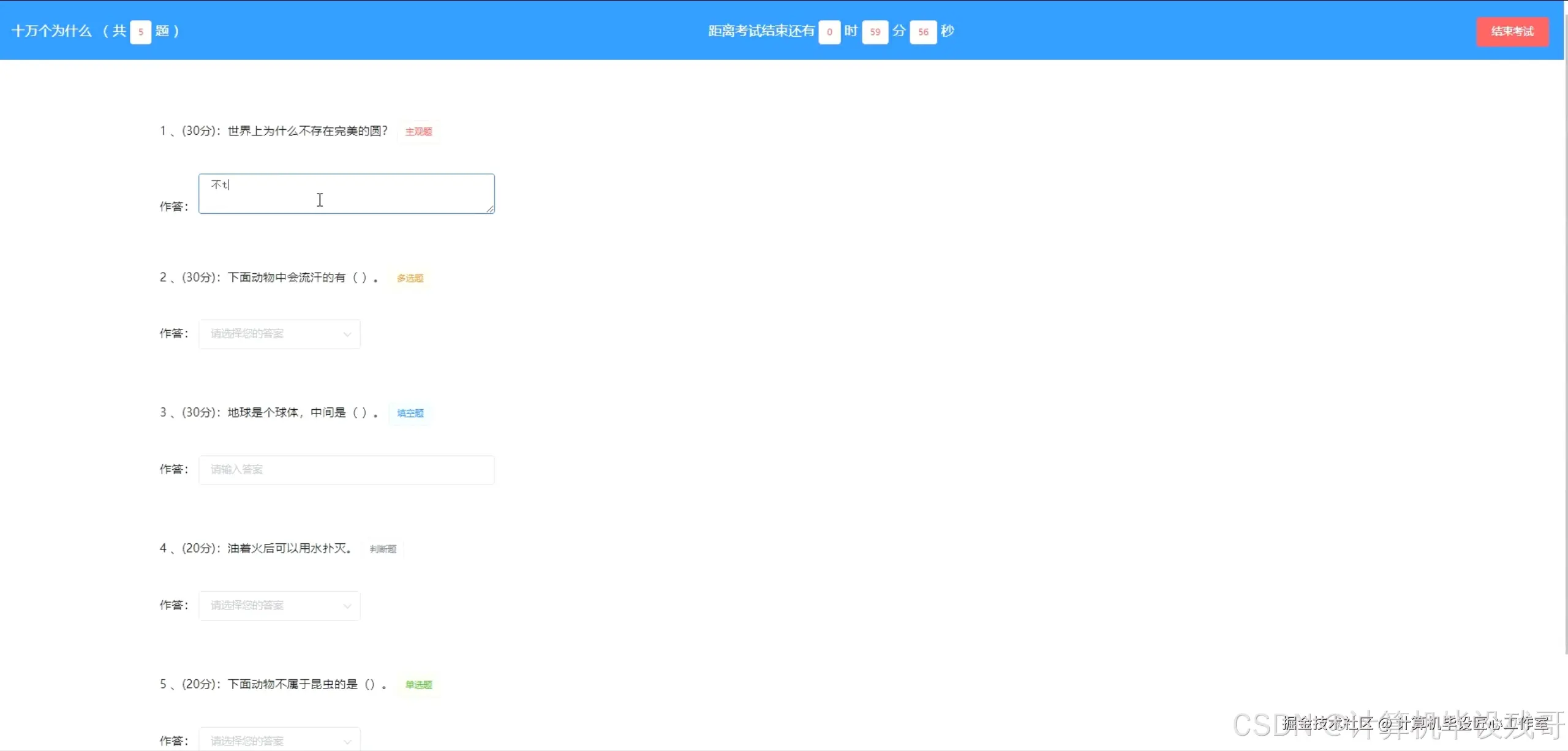Click the 判断题 true/false tag
The height and width of the screenshot is (751, 1568).
383,549
